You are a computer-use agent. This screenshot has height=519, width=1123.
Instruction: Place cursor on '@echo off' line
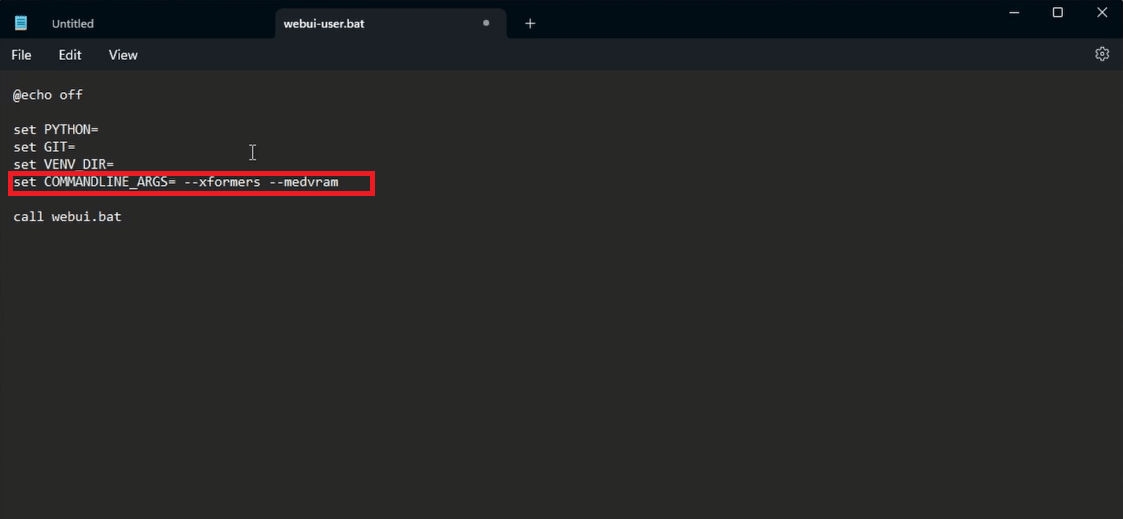pos(48,94)
